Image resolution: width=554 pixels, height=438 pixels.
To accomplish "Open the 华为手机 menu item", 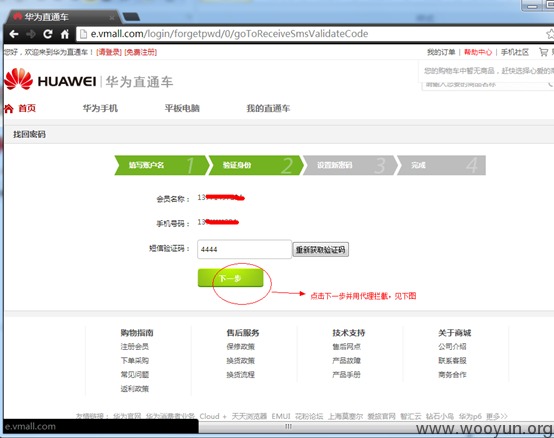I will (100, 108).
